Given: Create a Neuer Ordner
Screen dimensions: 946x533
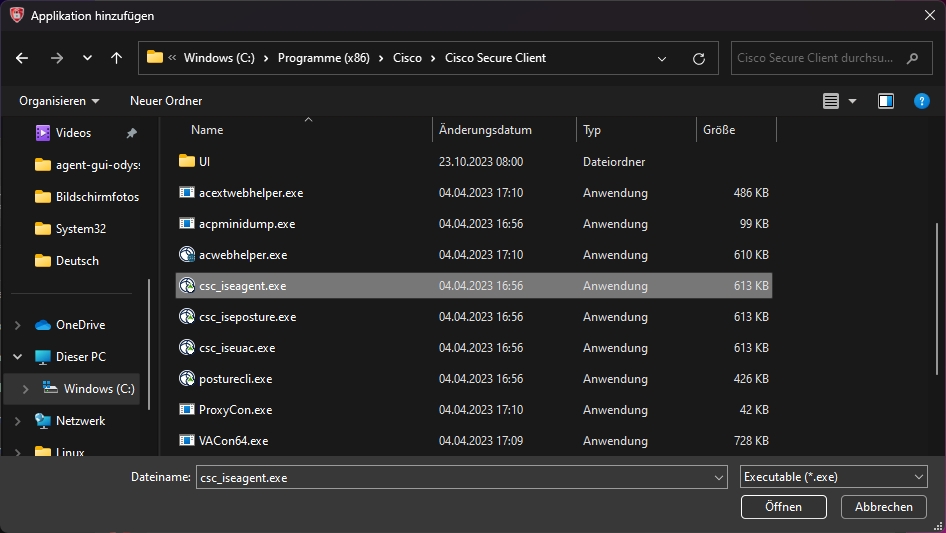Looking at the screenshot, I should pyautogui.click(x=166, y=101).
